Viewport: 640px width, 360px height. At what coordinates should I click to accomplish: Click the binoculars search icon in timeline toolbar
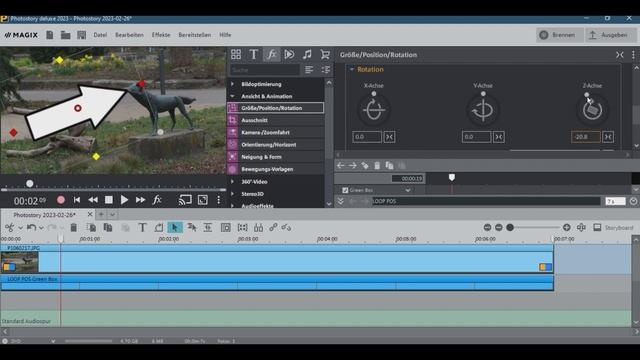point(258,227)
